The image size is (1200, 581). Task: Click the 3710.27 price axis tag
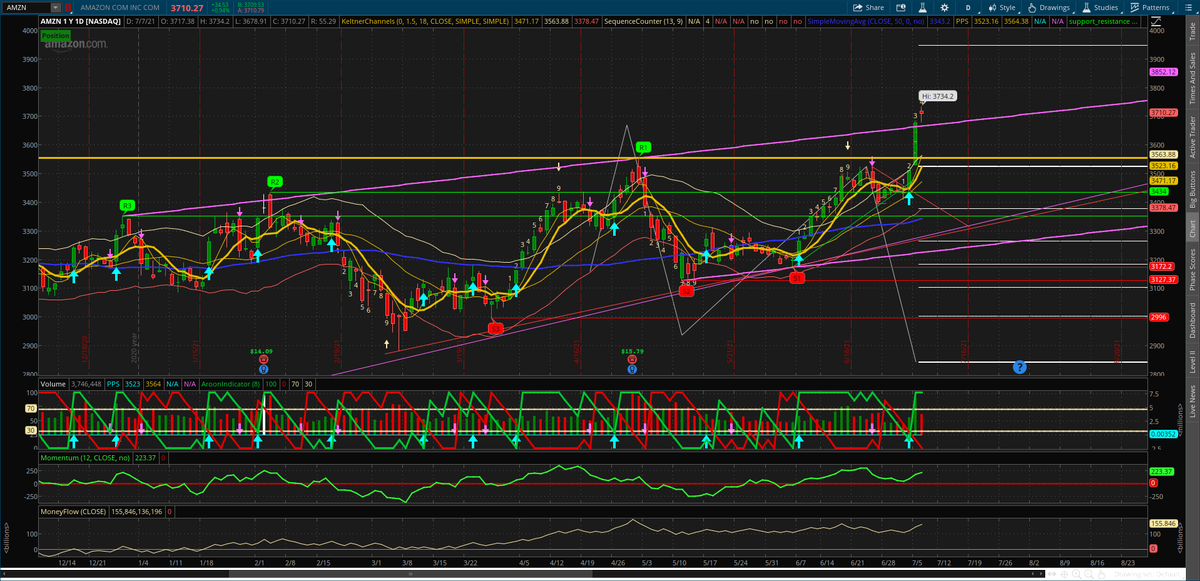coord(1162,113)
